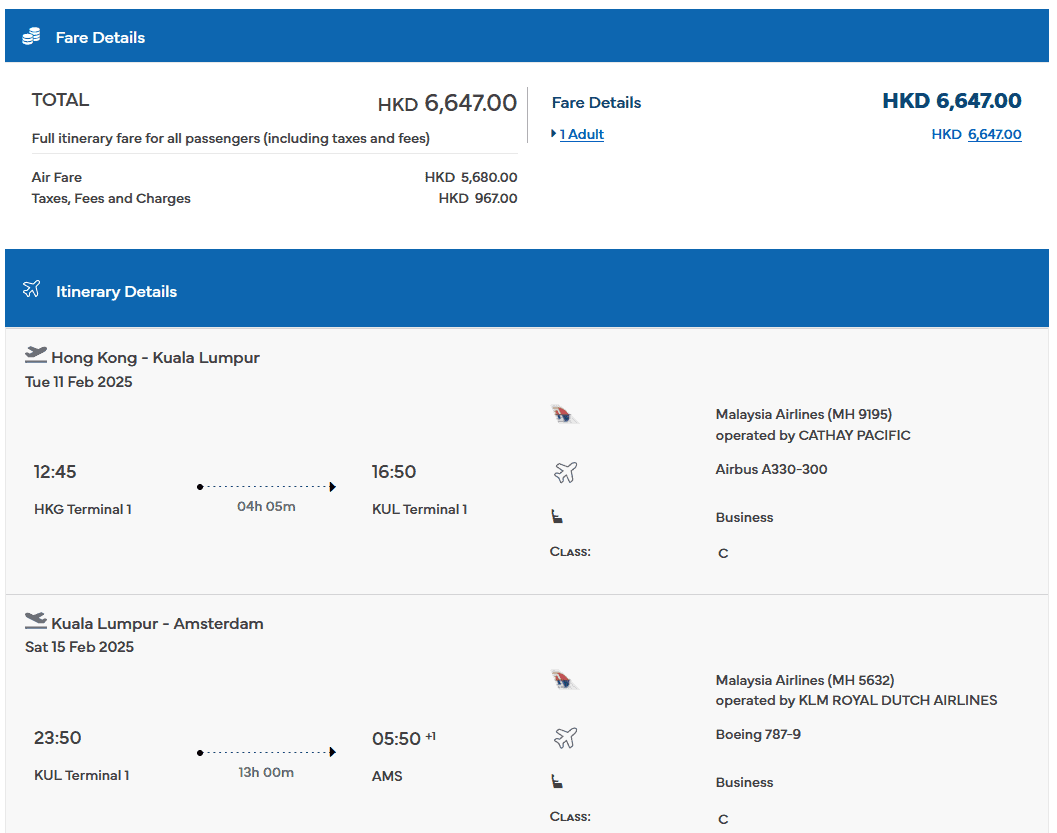Click the airplane icon beside Itinerary Details
Image resolution: width=1057 pixels, height=833 pixels.
click(31, 290)
